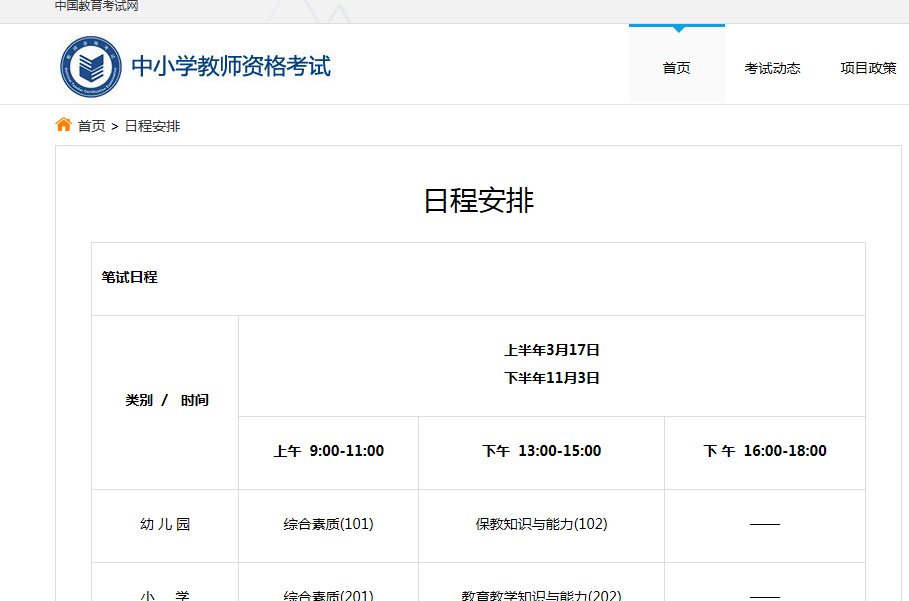Select the 上半年3月17日 date text
This screenshot has width=909, height=601.
point(551,350)
